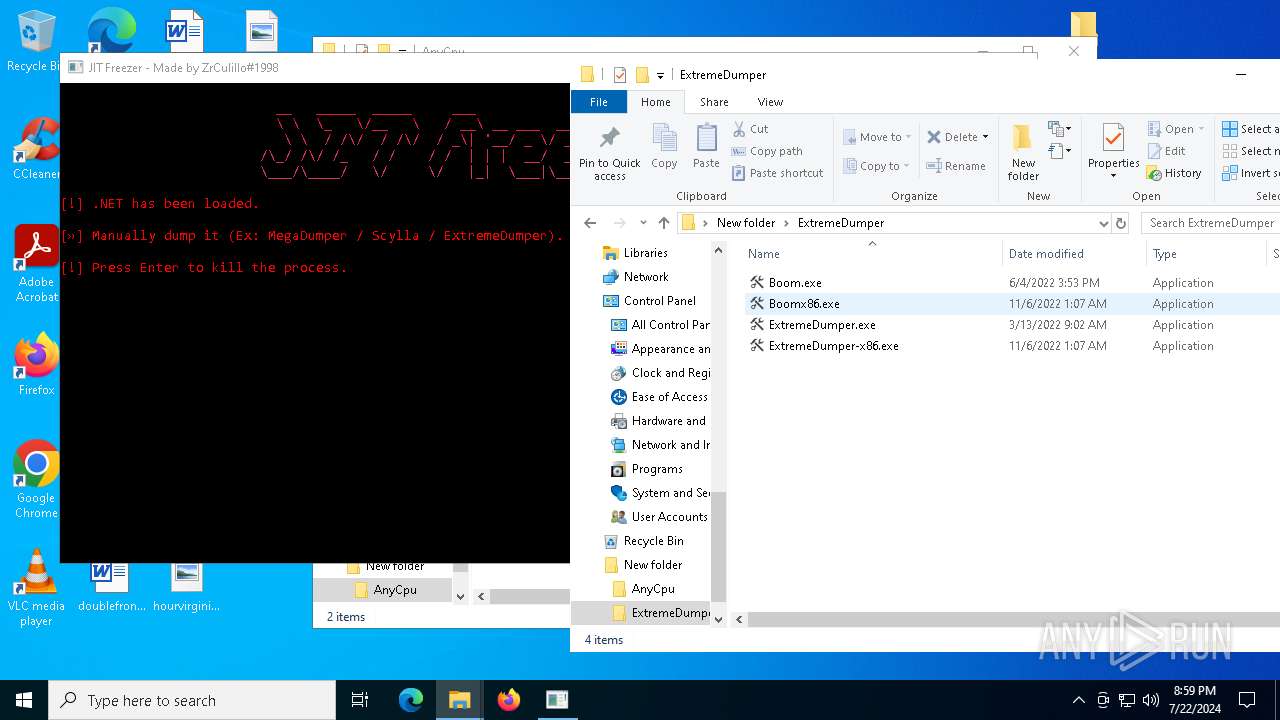Click the New folder icon

[x=1023, y=138]
